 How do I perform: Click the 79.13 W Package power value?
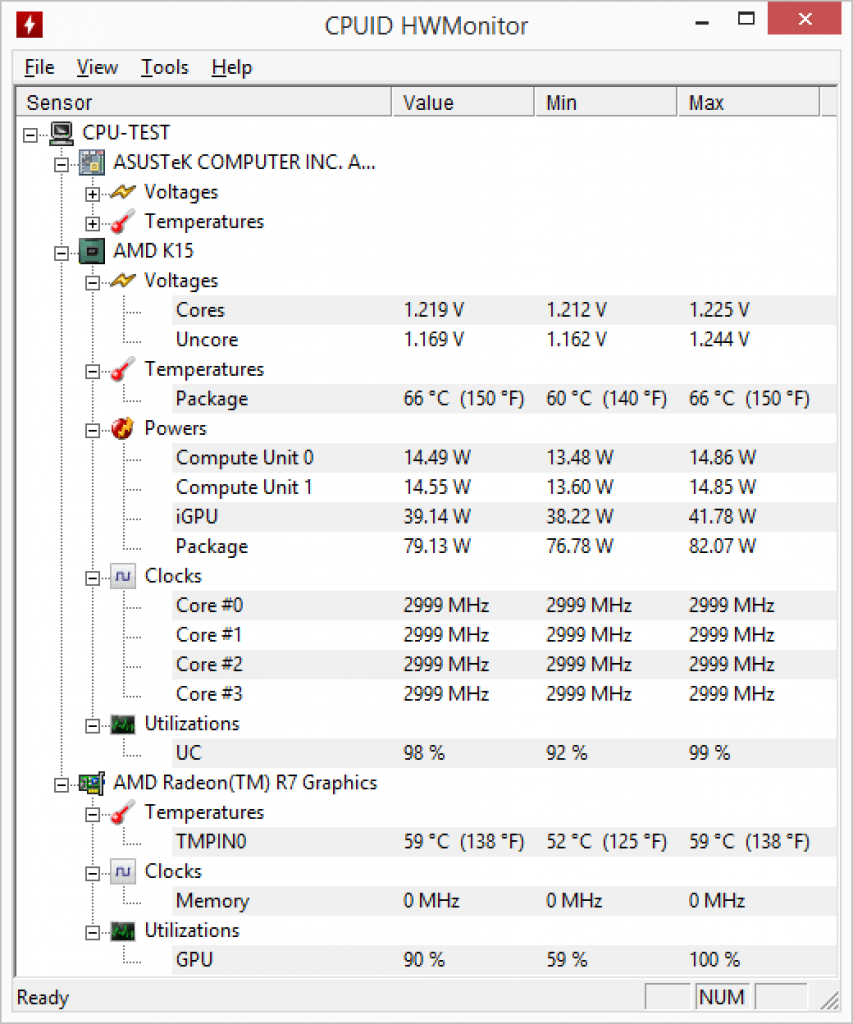click(x=437, y=546)
